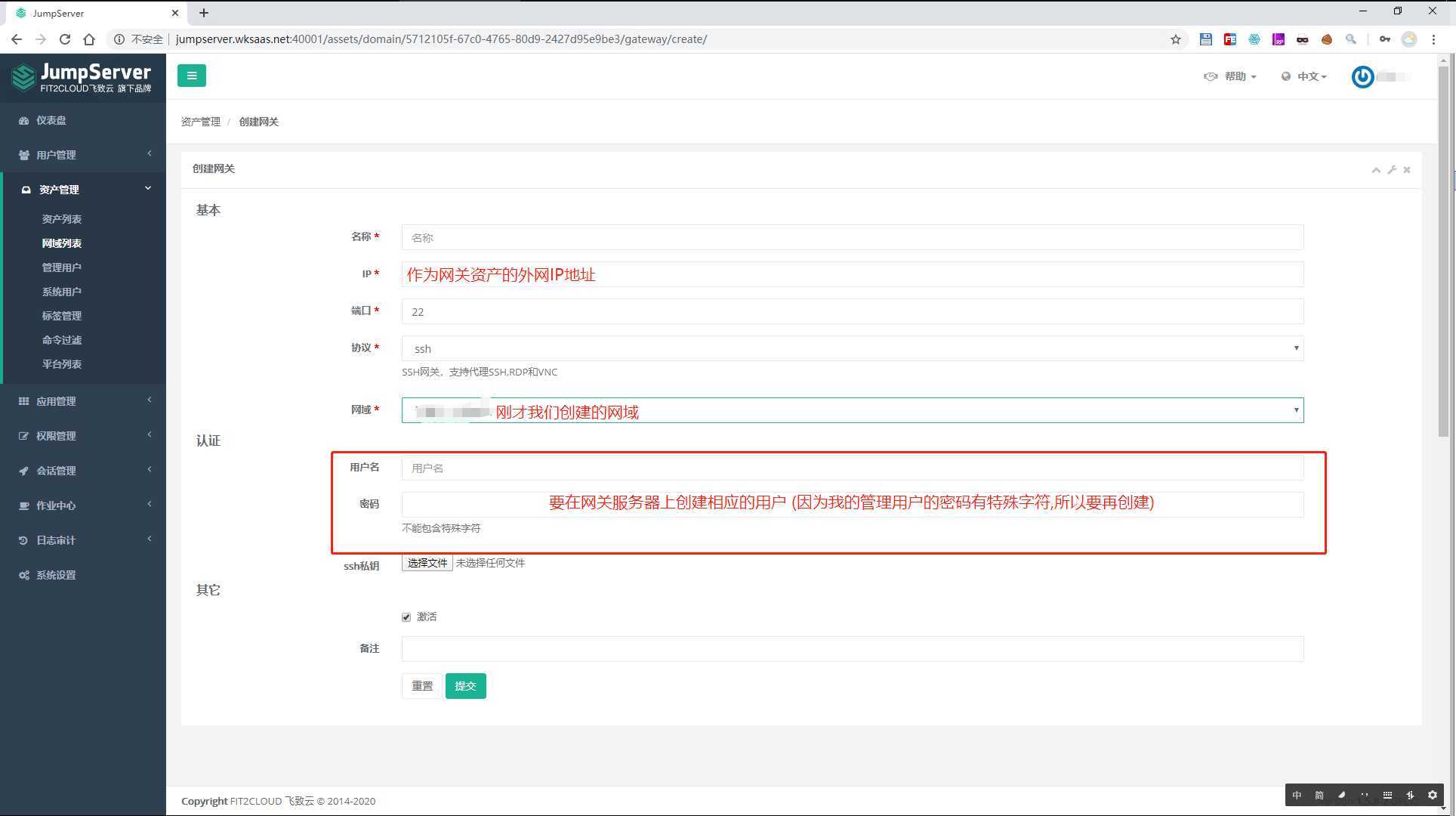This screenshot has width=1456, height=816.
Task: Open 管理用户 in the sidebar
Action: (x=62, y=267)
